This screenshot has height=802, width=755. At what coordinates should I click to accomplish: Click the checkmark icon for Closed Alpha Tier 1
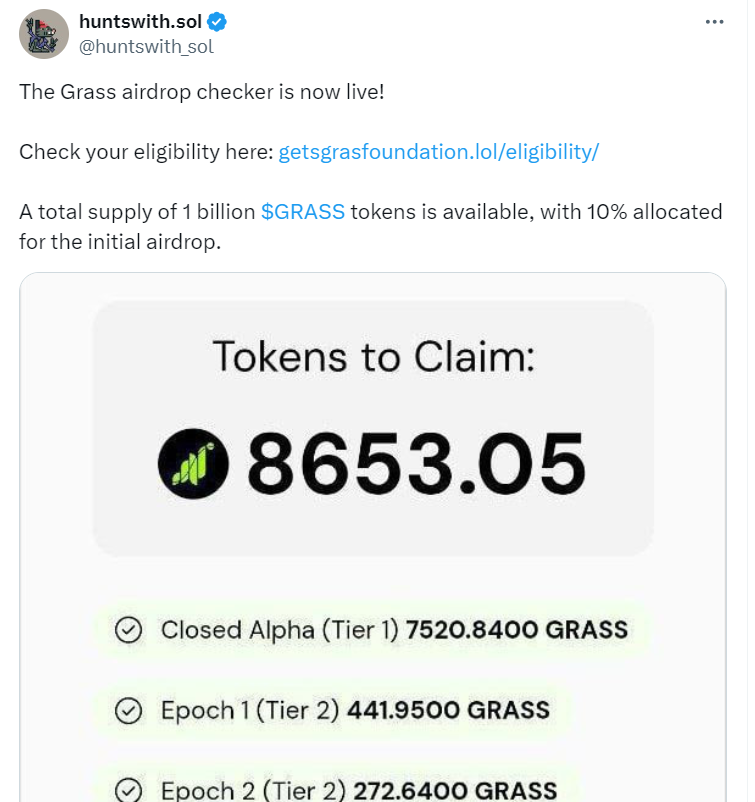tap(127, 630)
